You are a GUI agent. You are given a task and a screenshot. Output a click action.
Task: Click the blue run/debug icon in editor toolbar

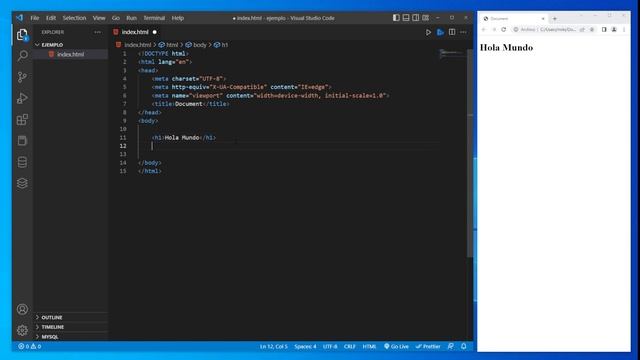[x=440, y=32]
